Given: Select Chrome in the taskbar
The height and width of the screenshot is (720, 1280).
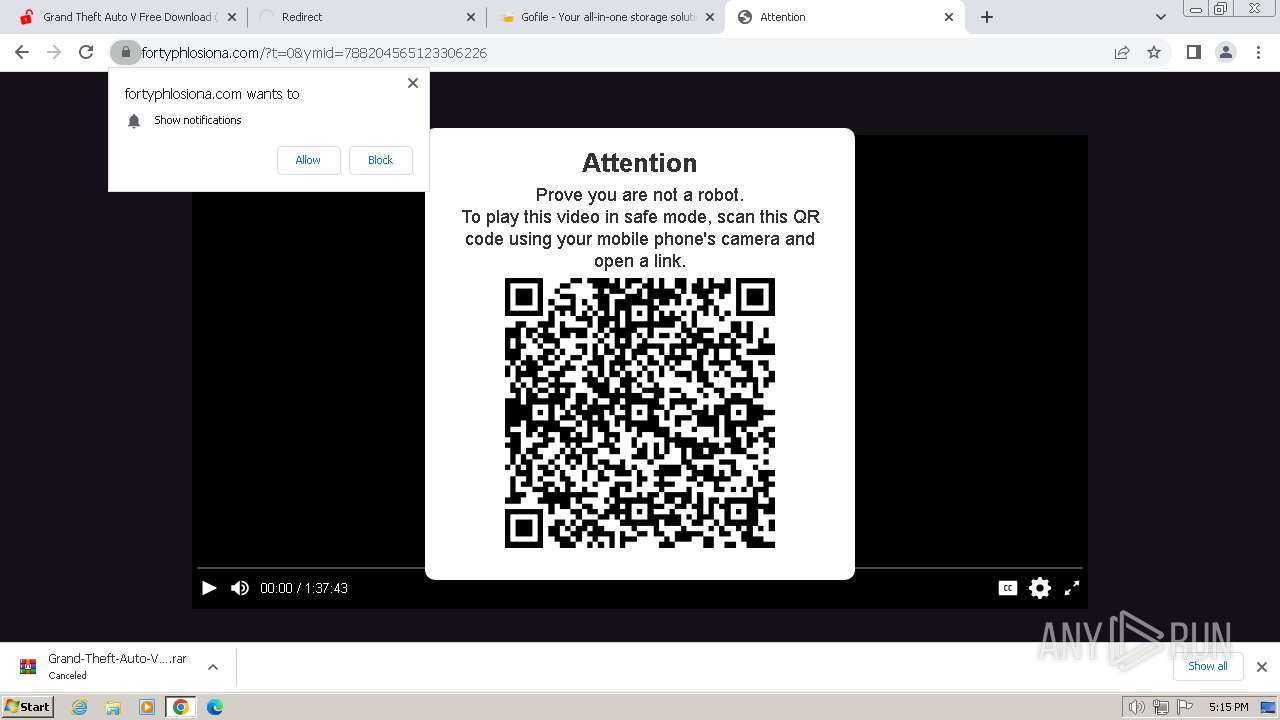Looking at the screenshot, I should pos(181,707).
